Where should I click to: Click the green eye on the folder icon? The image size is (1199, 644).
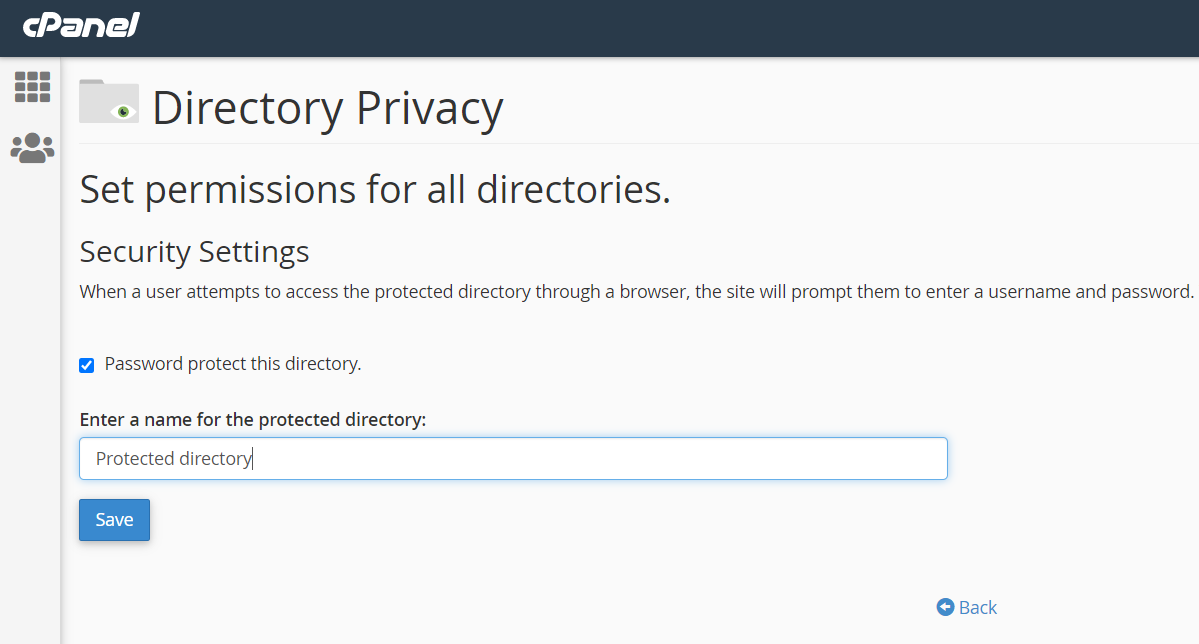point(124,111)
